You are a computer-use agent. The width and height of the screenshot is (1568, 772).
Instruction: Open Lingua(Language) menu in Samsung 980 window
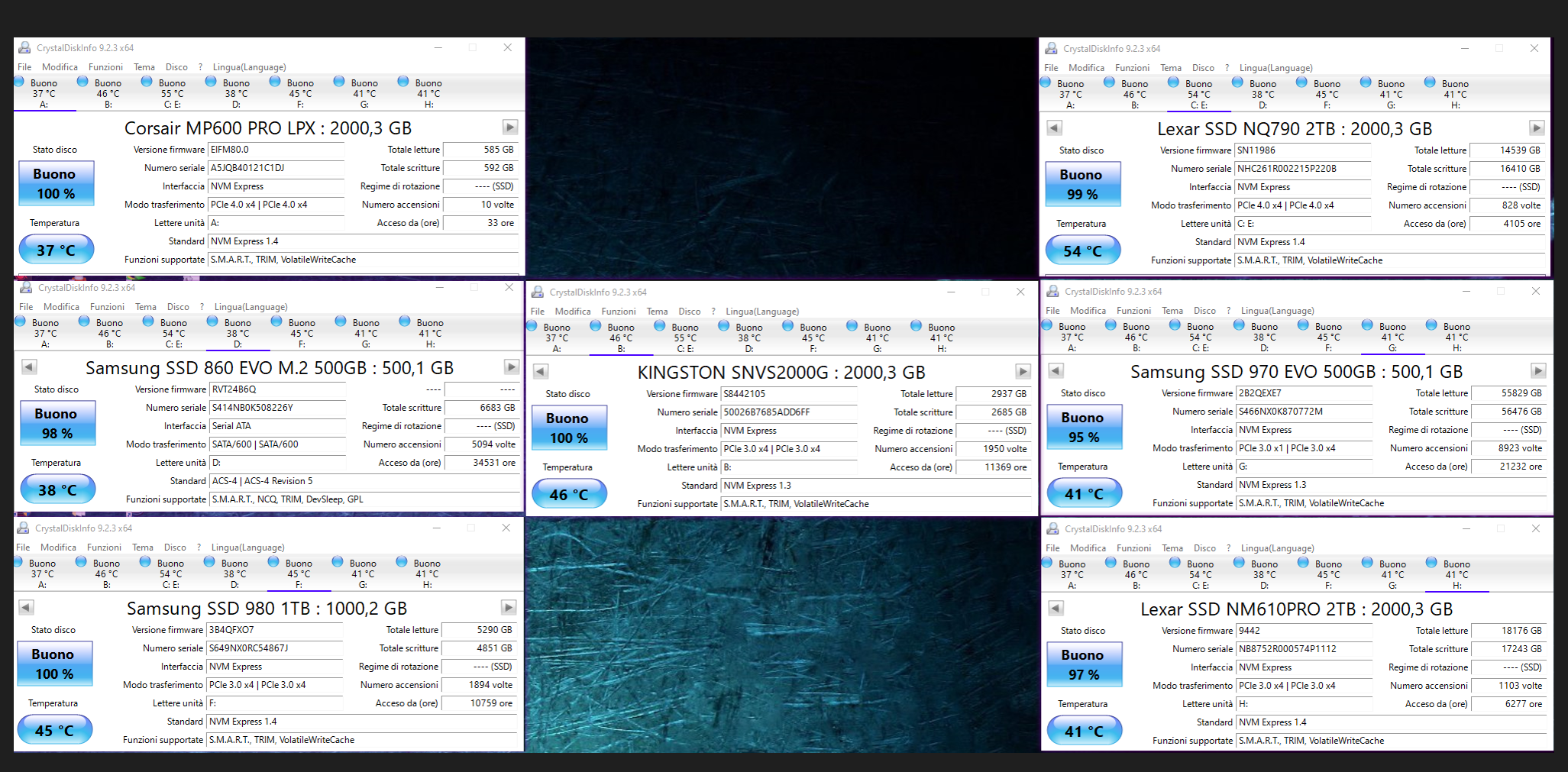[247, 548]
